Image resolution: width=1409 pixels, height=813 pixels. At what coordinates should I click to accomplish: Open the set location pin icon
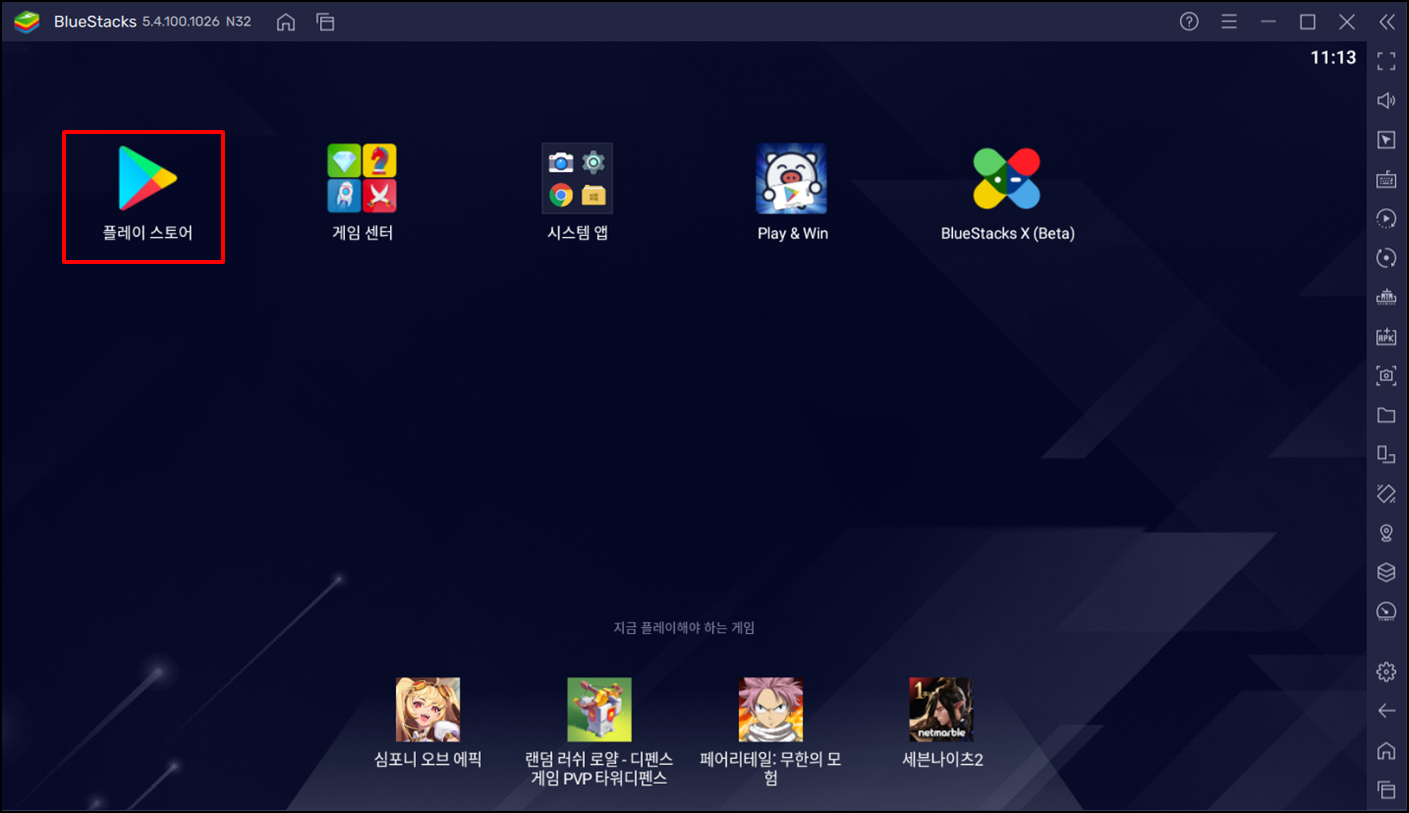tap(1386, 532)
